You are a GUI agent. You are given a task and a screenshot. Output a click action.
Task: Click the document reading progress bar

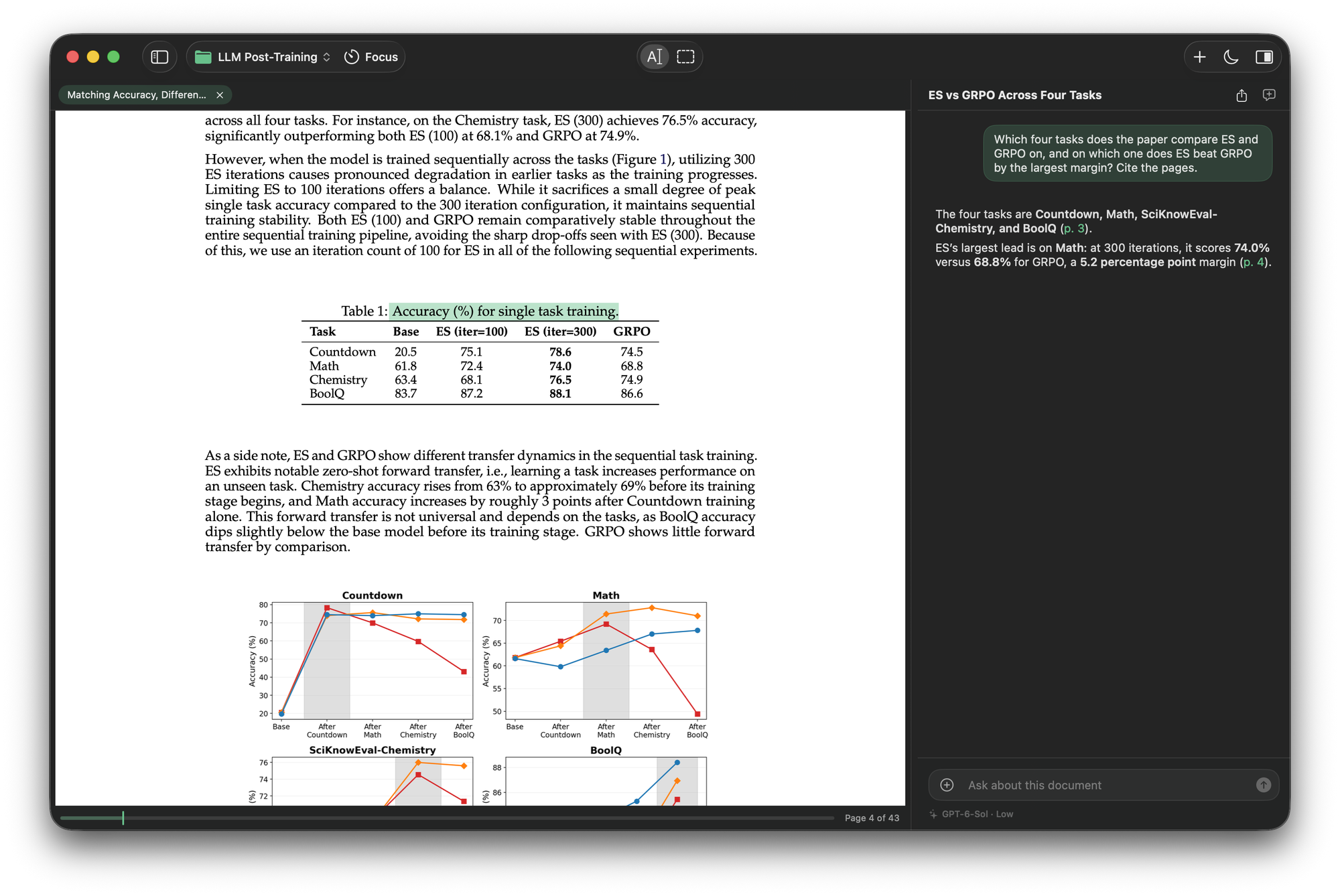(446, 818)
